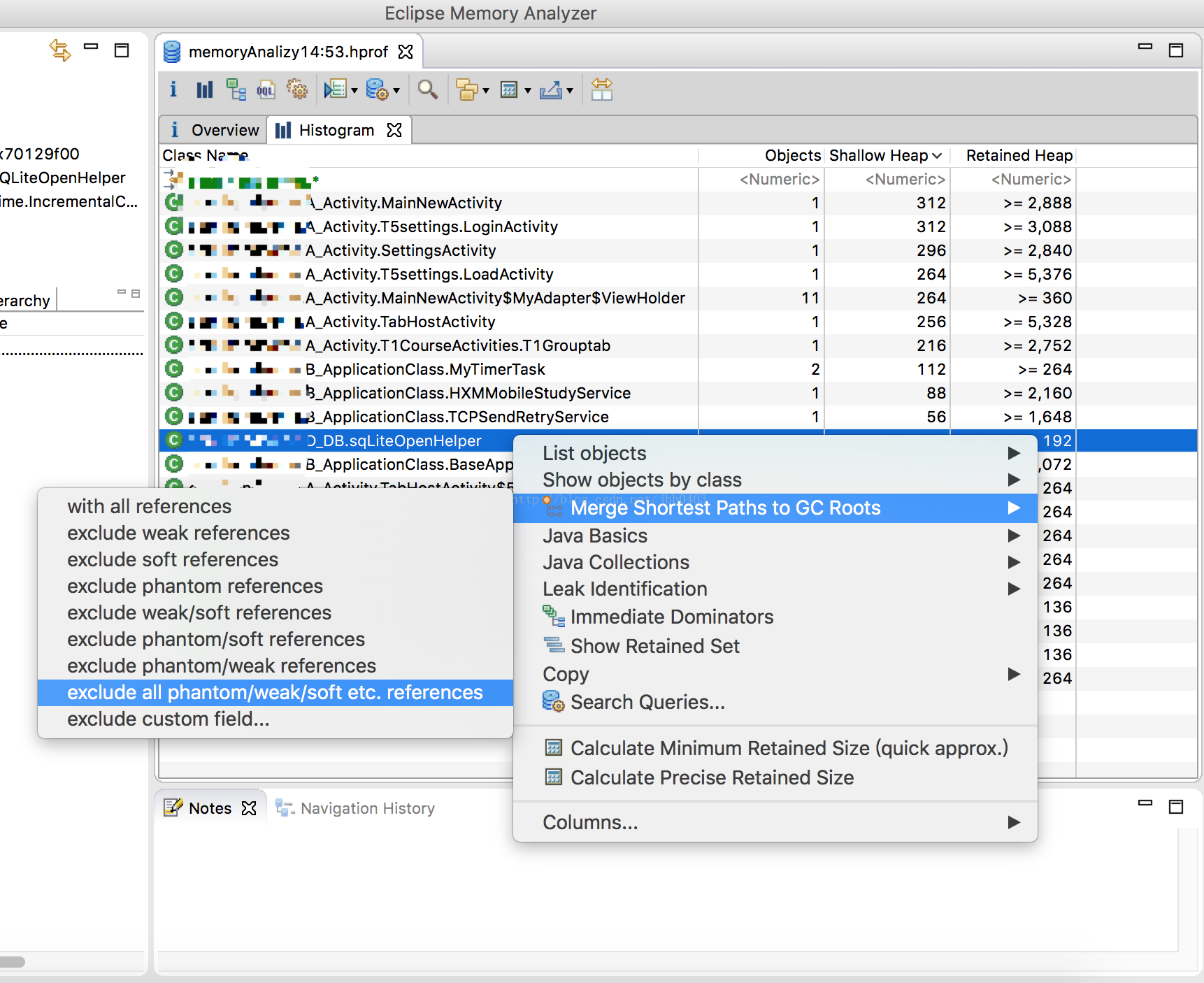Open the heap dump Overview toolbar icon
This screenshot has width=1204, height=983.
tap(173, 89)
